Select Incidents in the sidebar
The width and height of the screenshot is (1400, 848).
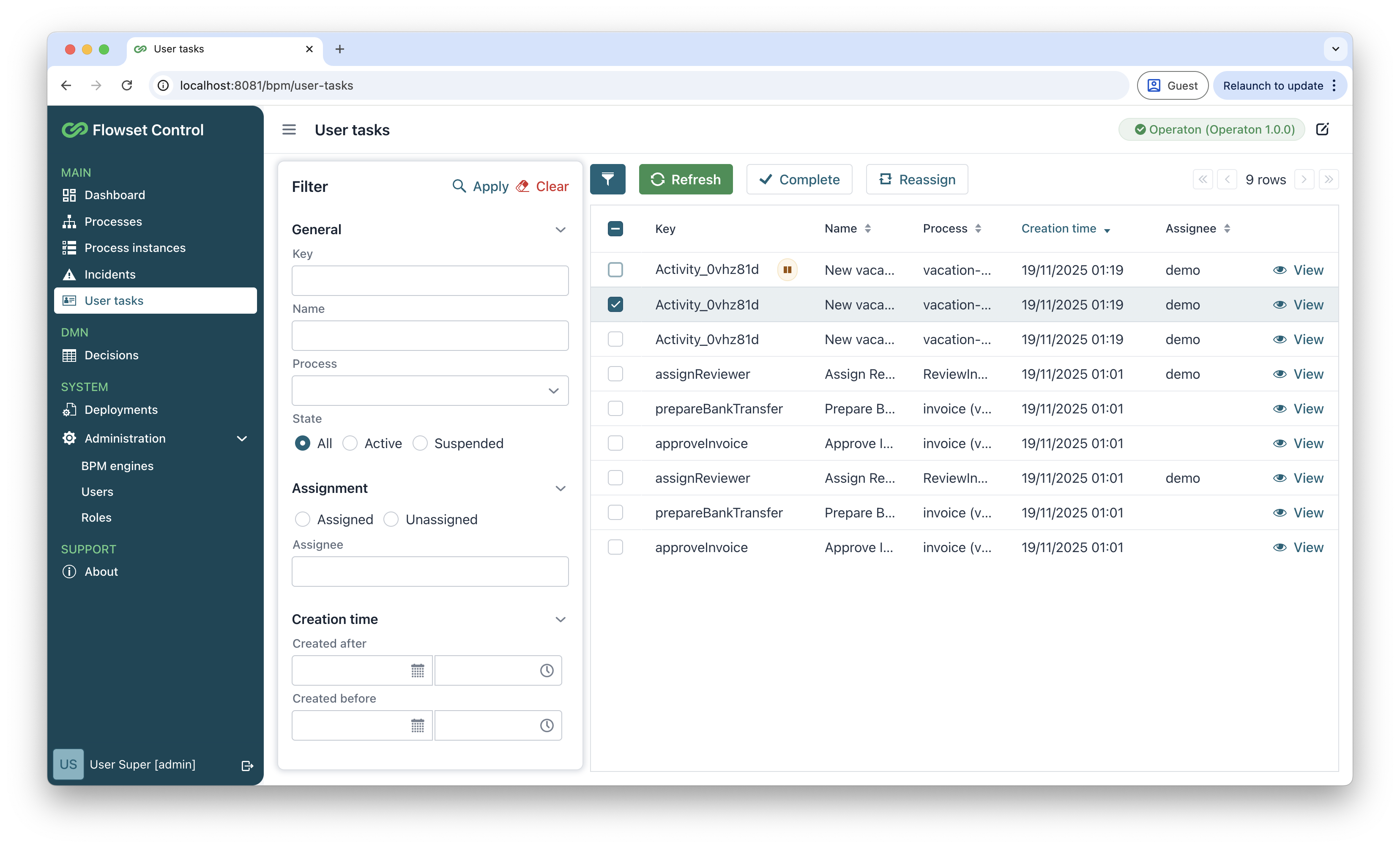click(109, 274)
